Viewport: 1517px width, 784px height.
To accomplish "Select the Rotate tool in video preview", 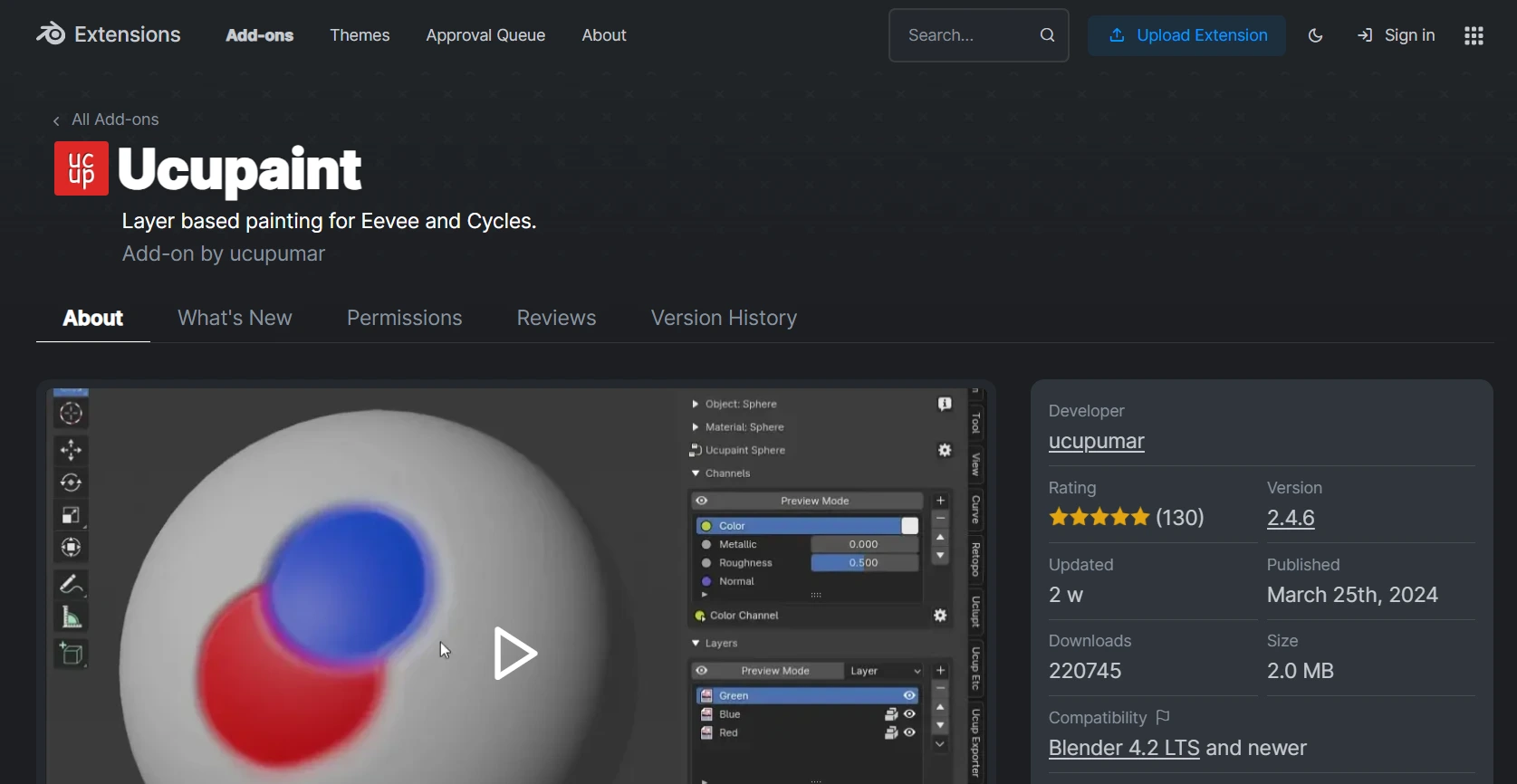I will coord(71,483).
